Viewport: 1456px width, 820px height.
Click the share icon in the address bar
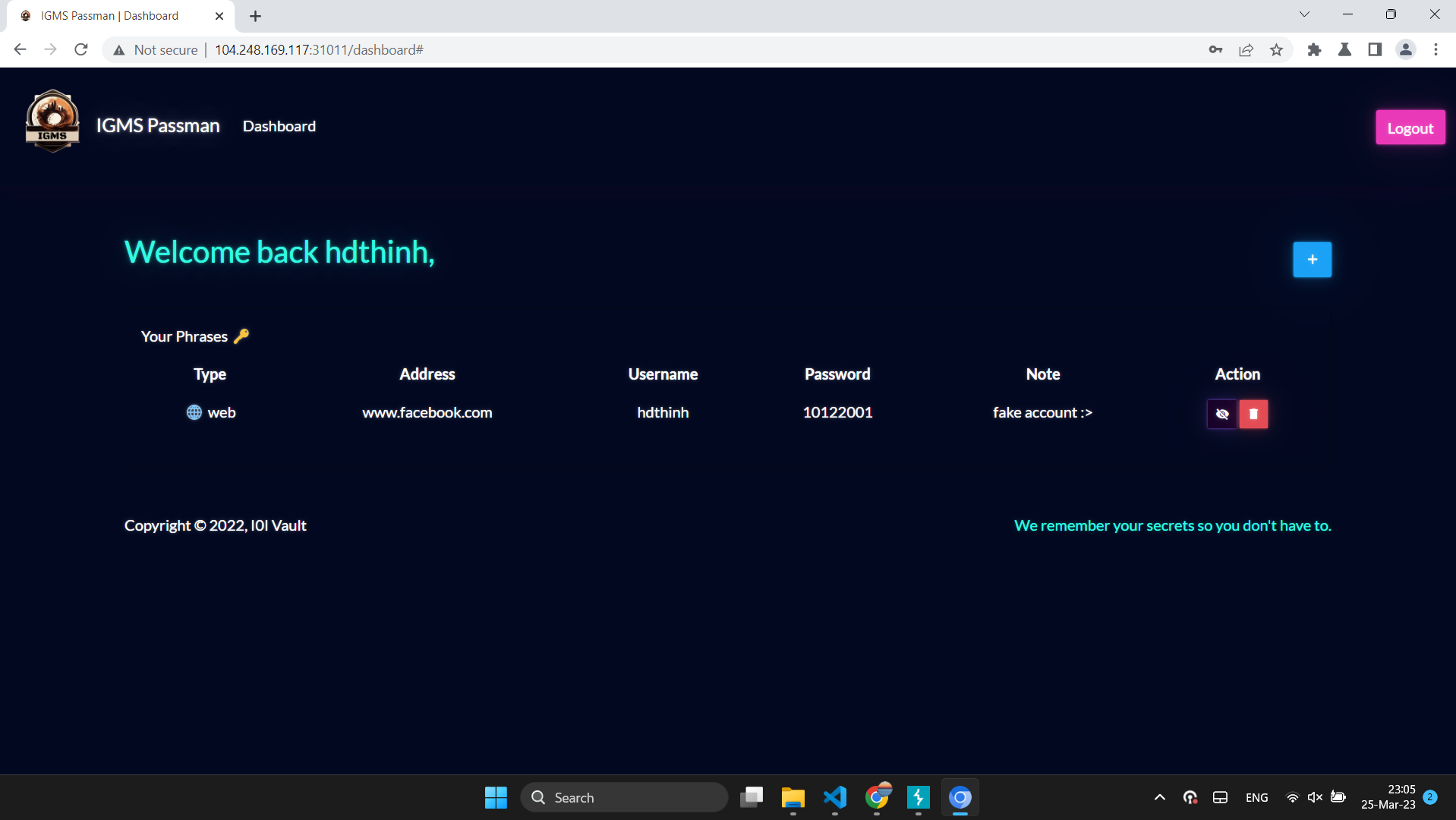coord(1246,49)
